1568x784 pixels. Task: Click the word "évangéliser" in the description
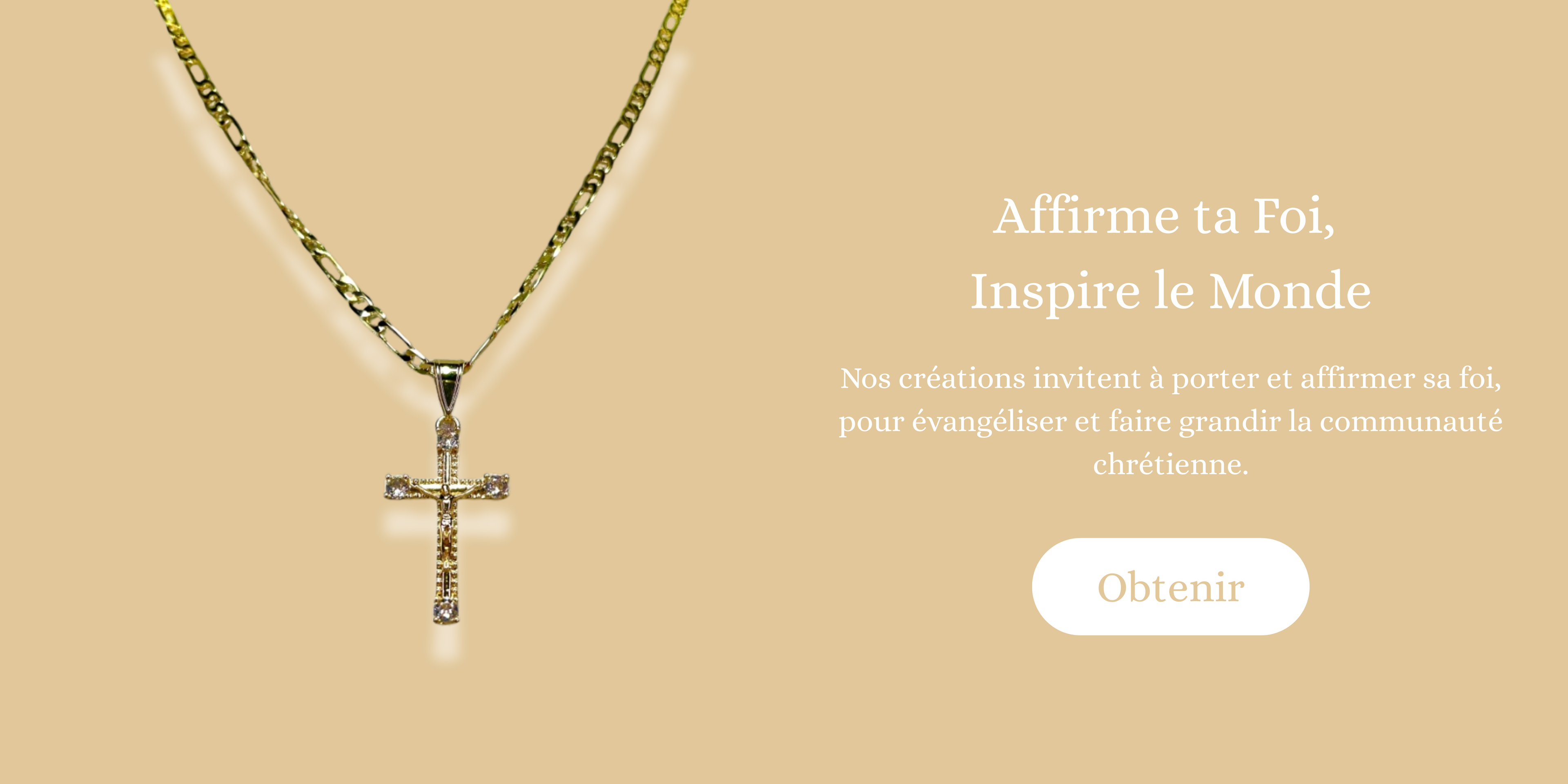pos(989,421)
